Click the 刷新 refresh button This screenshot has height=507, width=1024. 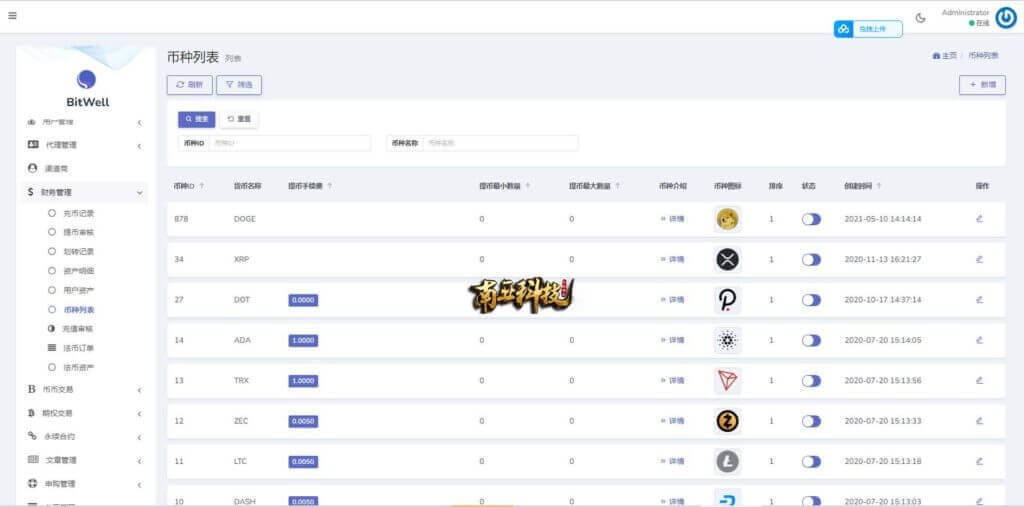point(190,85)
